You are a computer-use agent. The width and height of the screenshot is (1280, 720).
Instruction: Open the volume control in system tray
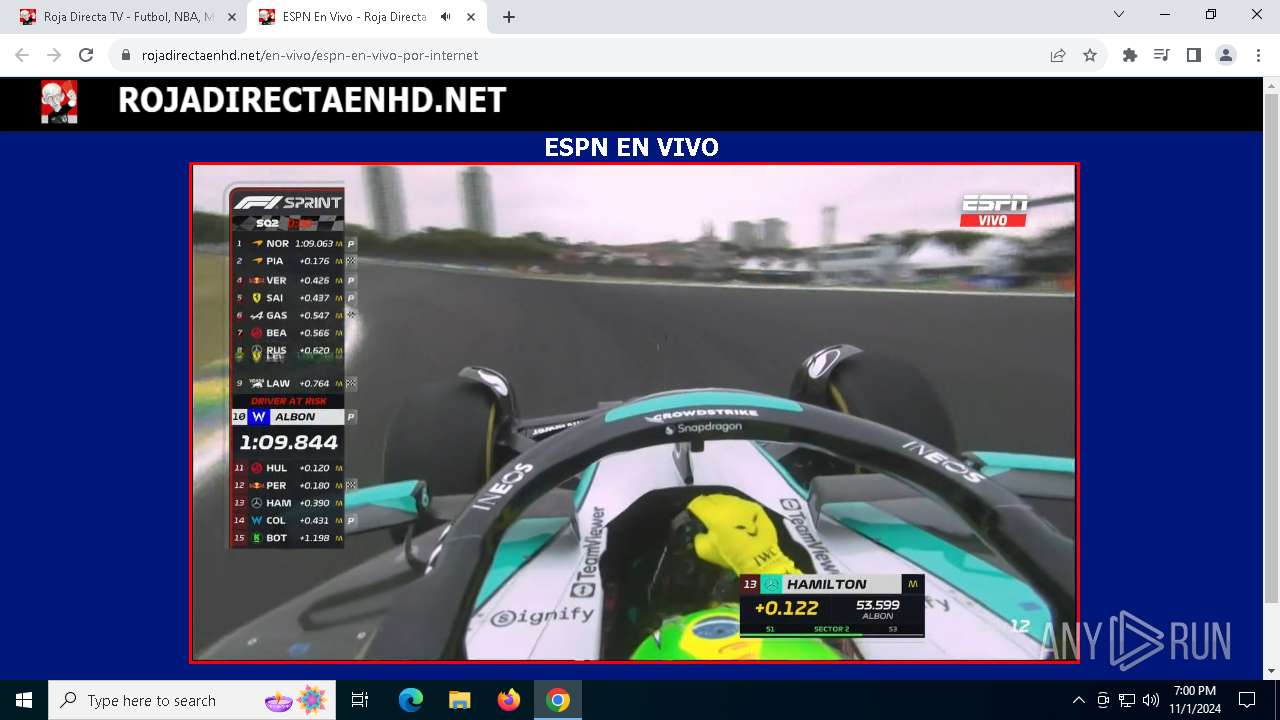[1151, 700]
